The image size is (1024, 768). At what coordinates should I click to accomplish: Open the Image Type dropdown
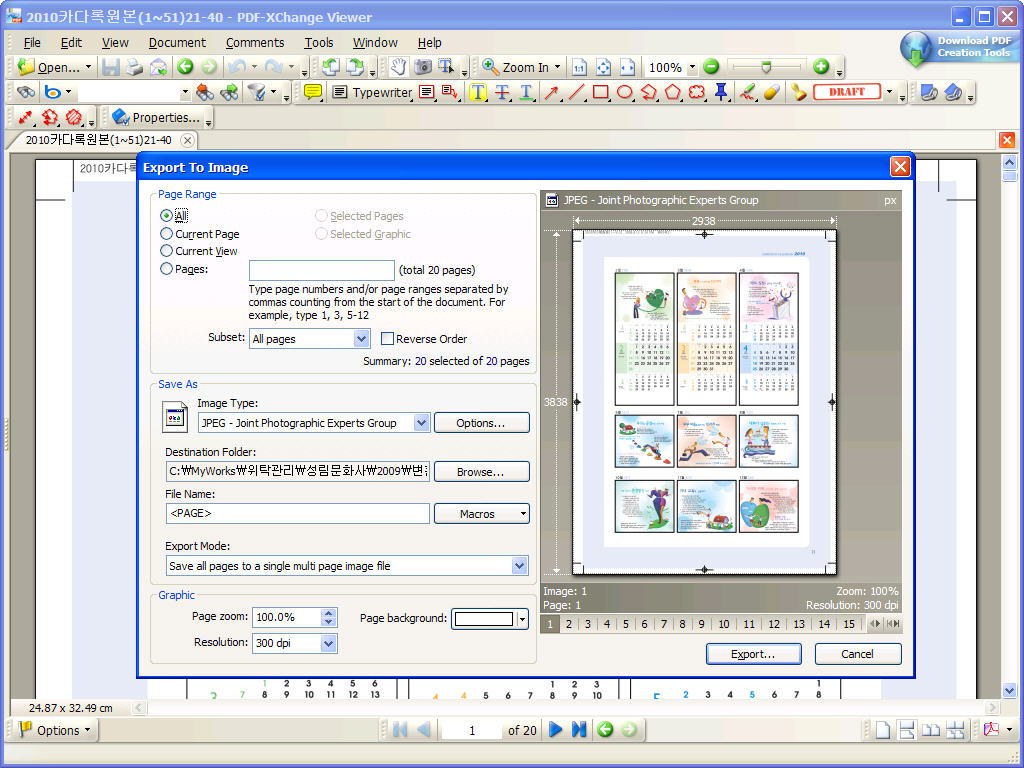click(421, 423)
